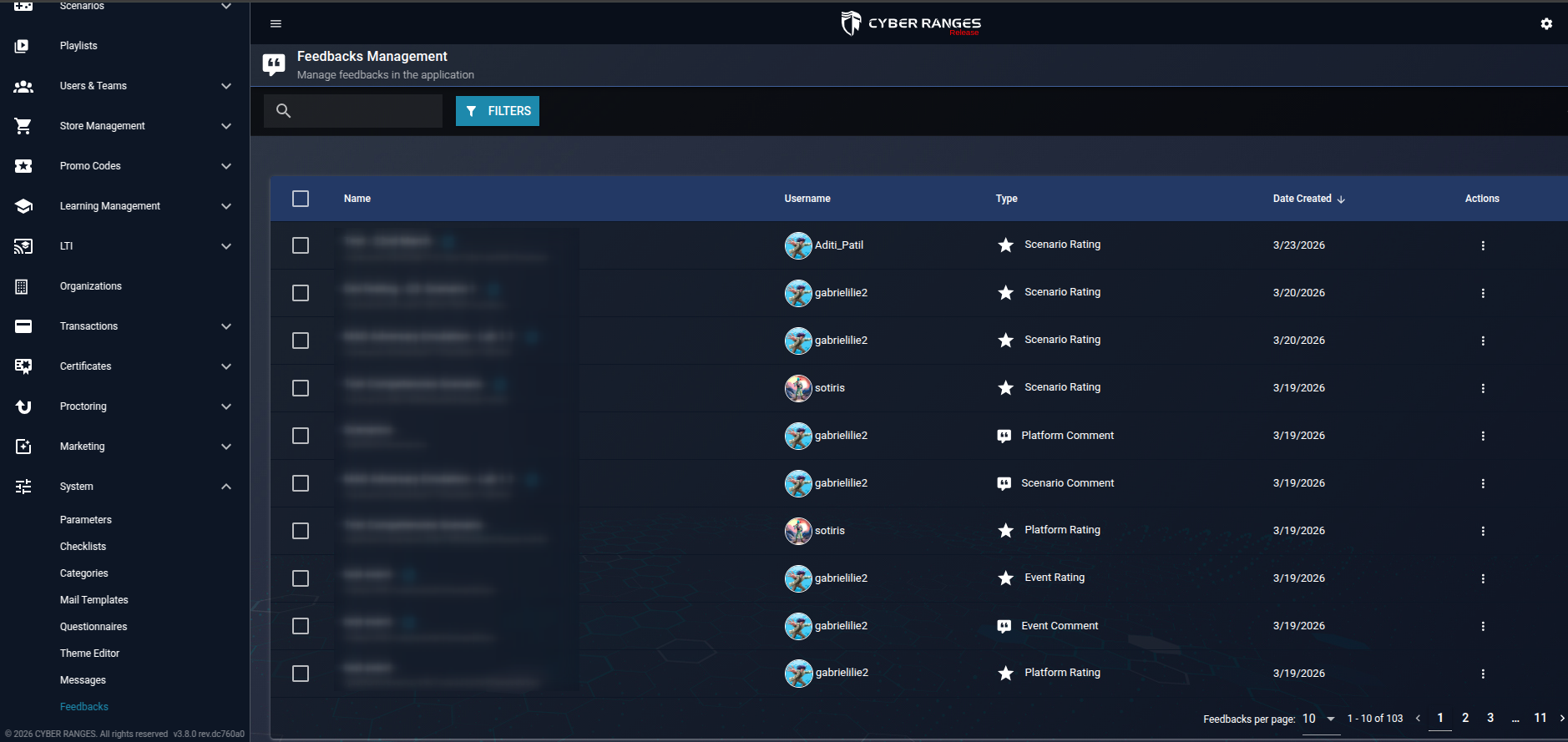Viewport: 1568px width, 742px height.
Task: Click the Store Management cart icon
Action: [x=23, y=126]
